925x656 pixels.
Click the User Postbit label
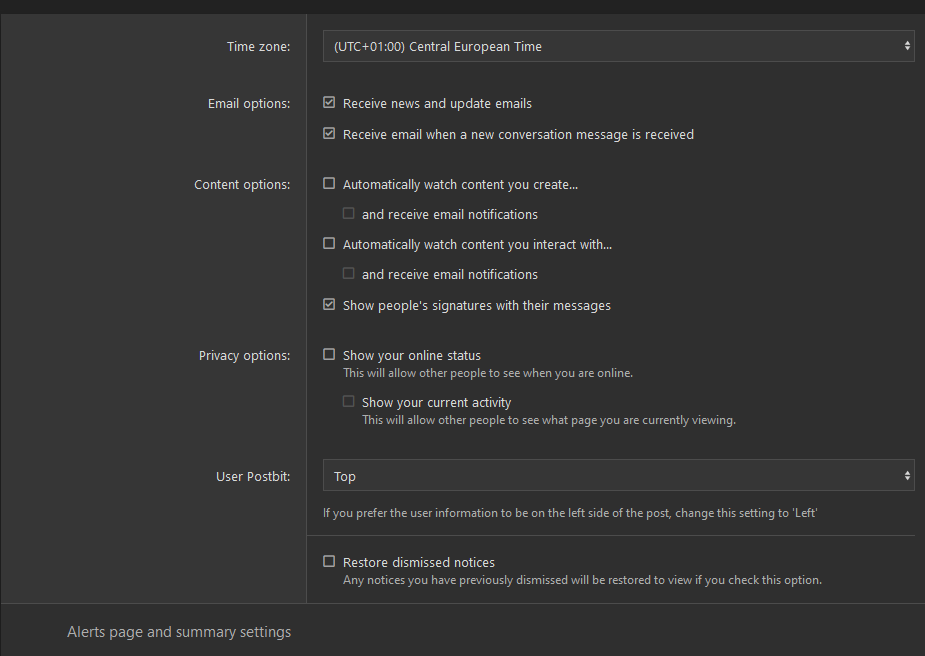point(253,477)
